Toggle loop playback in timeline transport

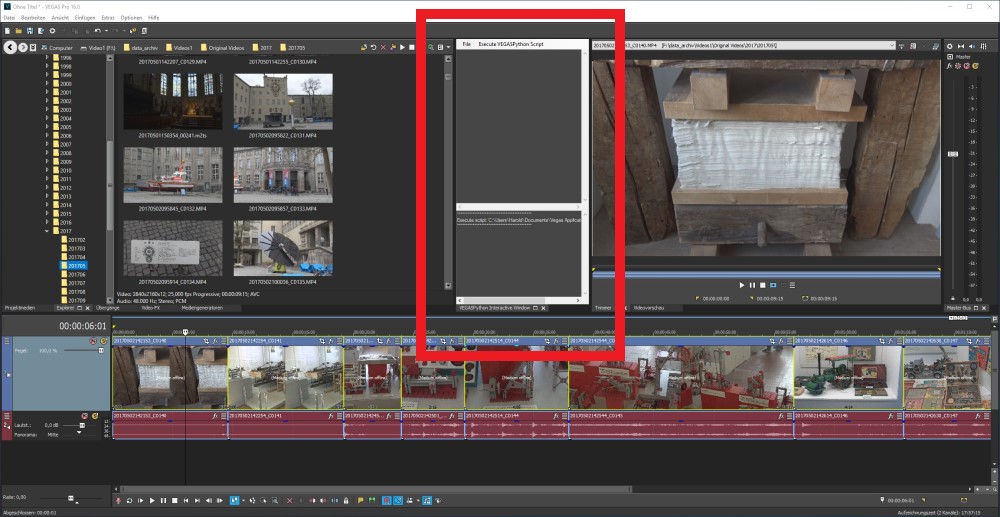point(129,500)
